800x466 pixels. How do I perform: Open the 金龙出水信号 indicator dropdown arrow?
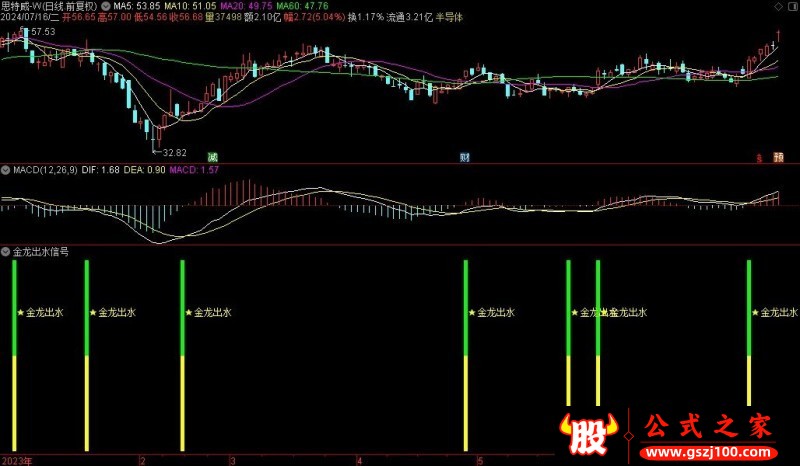click(x=6, y=252)
